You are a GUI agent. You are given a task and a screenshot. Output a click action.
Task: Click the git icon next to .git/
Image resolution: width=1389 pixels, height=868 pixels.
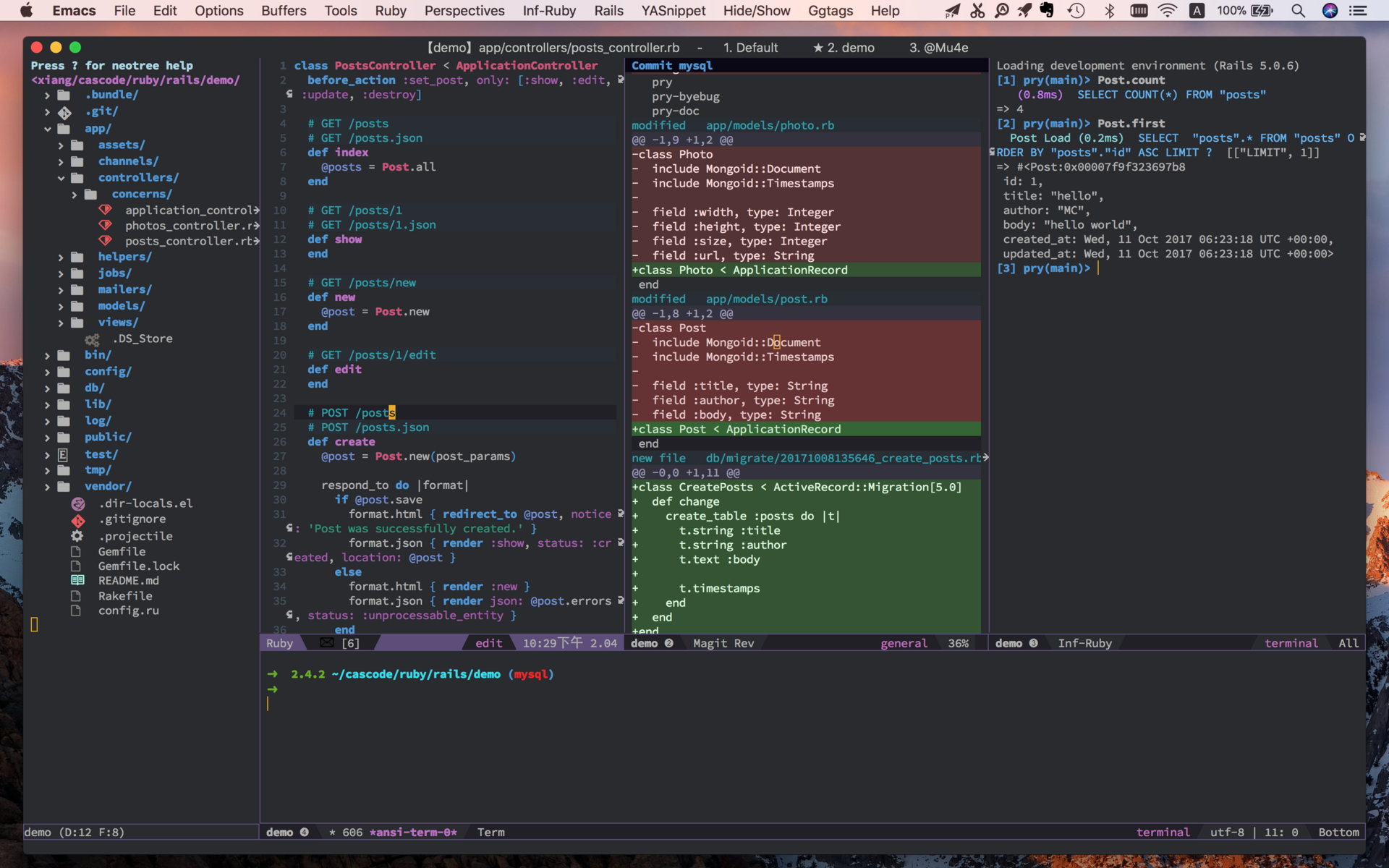pos(64,112)
